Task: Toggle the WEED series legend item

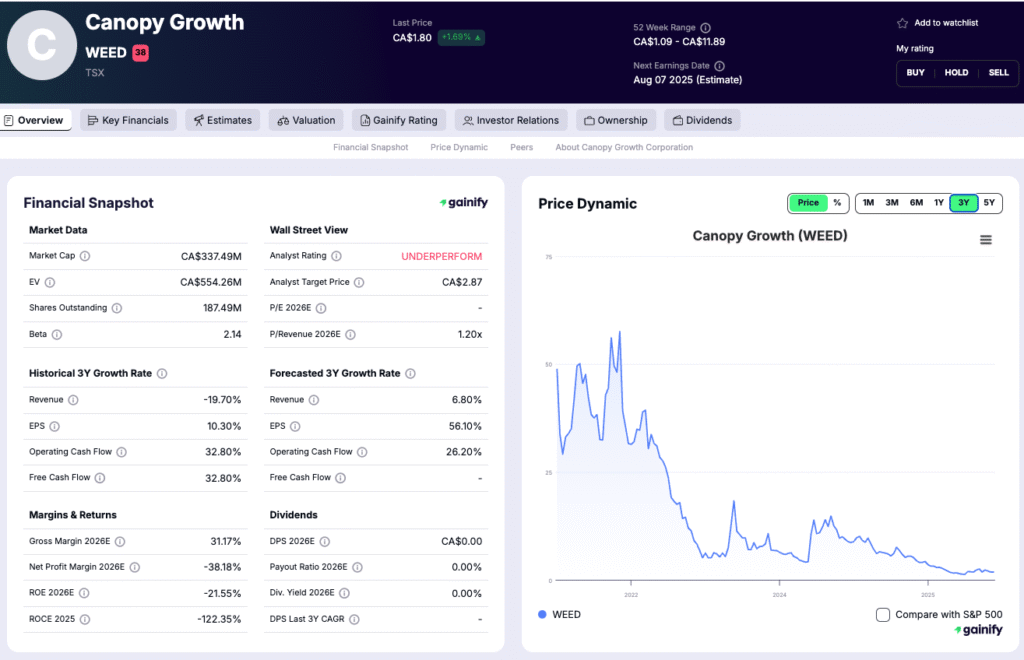Action: click(x=560, y=615)
